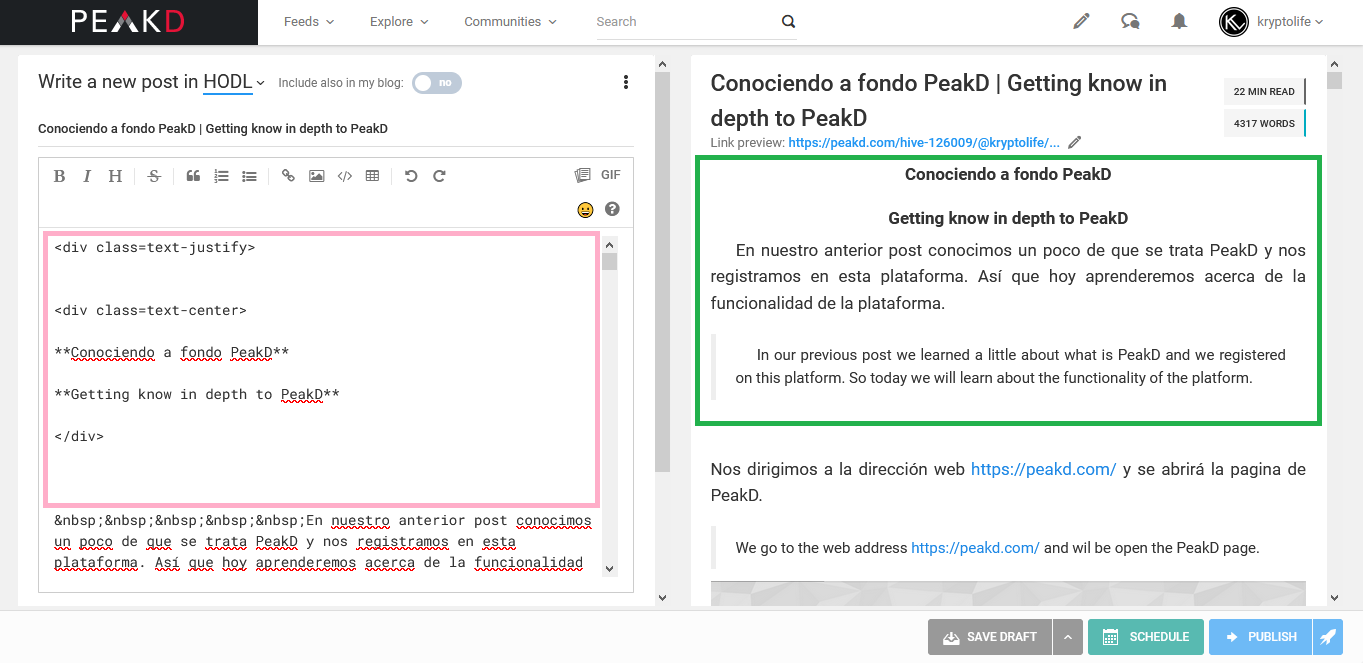
Task: Click the pencil compose icon in header
Action: click(1081, 21)
